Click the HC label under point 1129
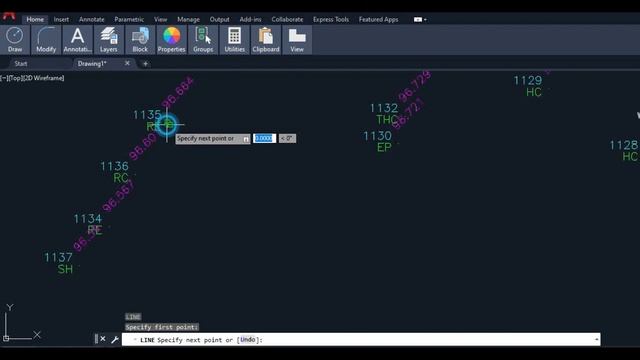This screenshot has width=640, height=360. (534, 92)
